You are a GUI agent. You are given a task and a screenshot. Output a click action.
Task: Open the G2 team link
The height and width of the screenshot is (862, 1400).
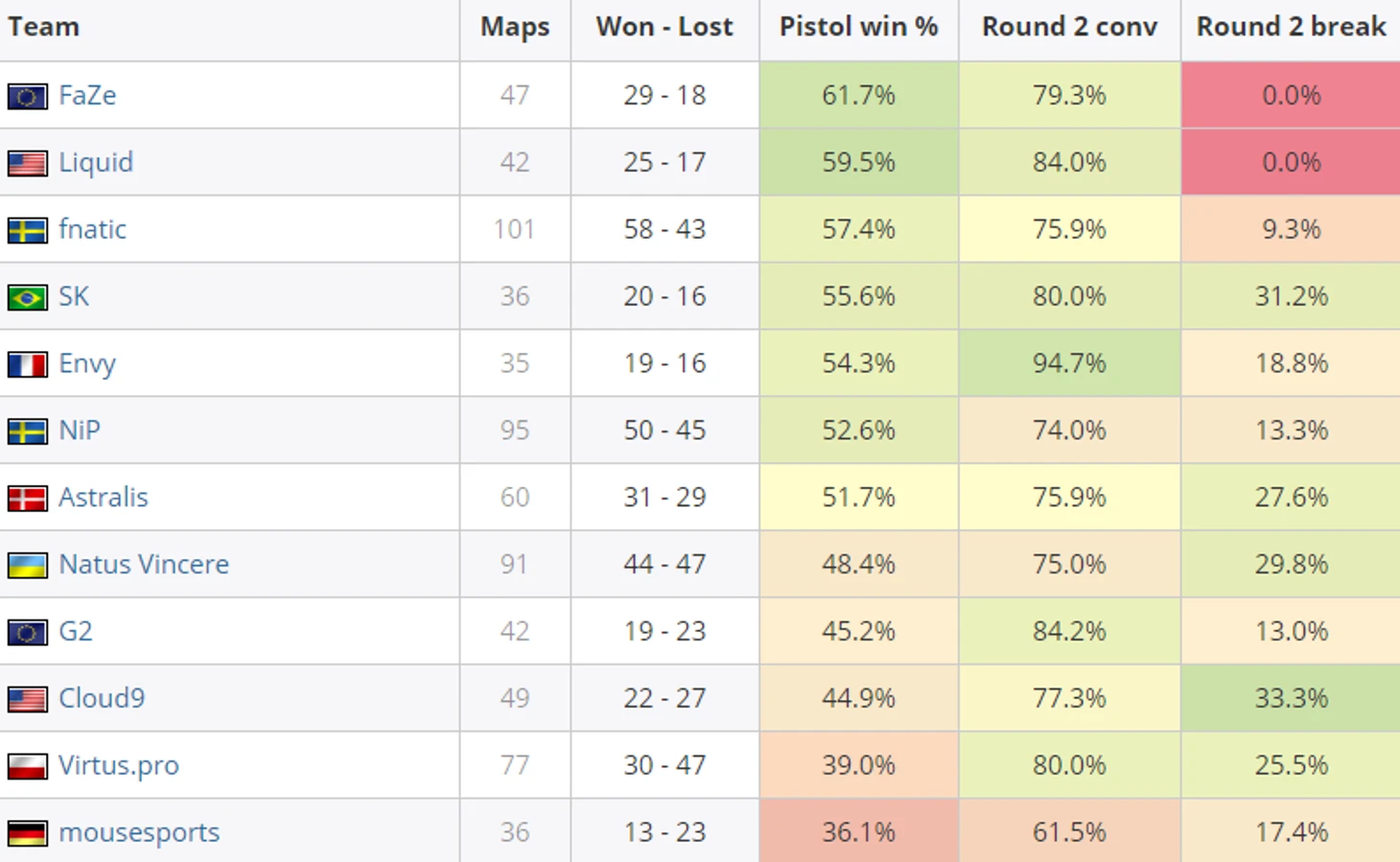tap(76, 631)
